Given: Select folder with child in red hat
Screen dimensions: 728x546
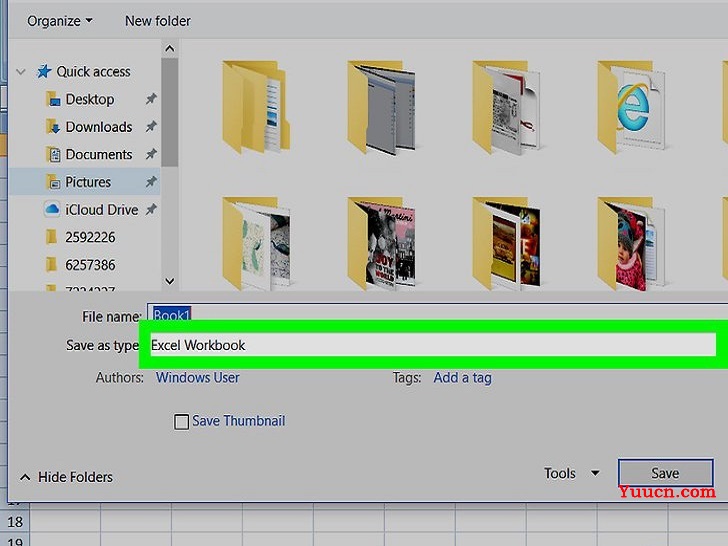Looking at the screenshot, I should pos(631,243).
